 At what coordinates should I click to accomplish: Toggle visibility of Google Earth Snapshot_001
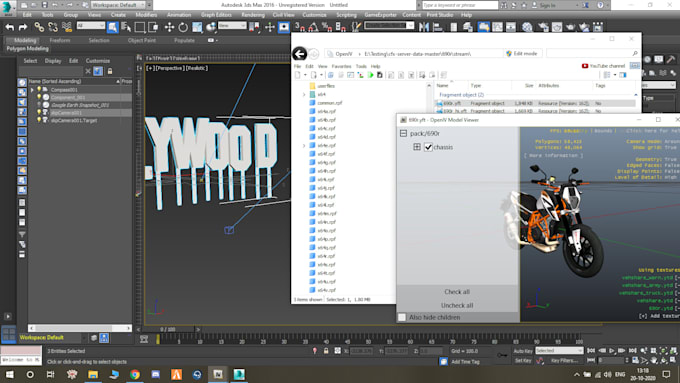pyautogui.click(x=39, y=105)
